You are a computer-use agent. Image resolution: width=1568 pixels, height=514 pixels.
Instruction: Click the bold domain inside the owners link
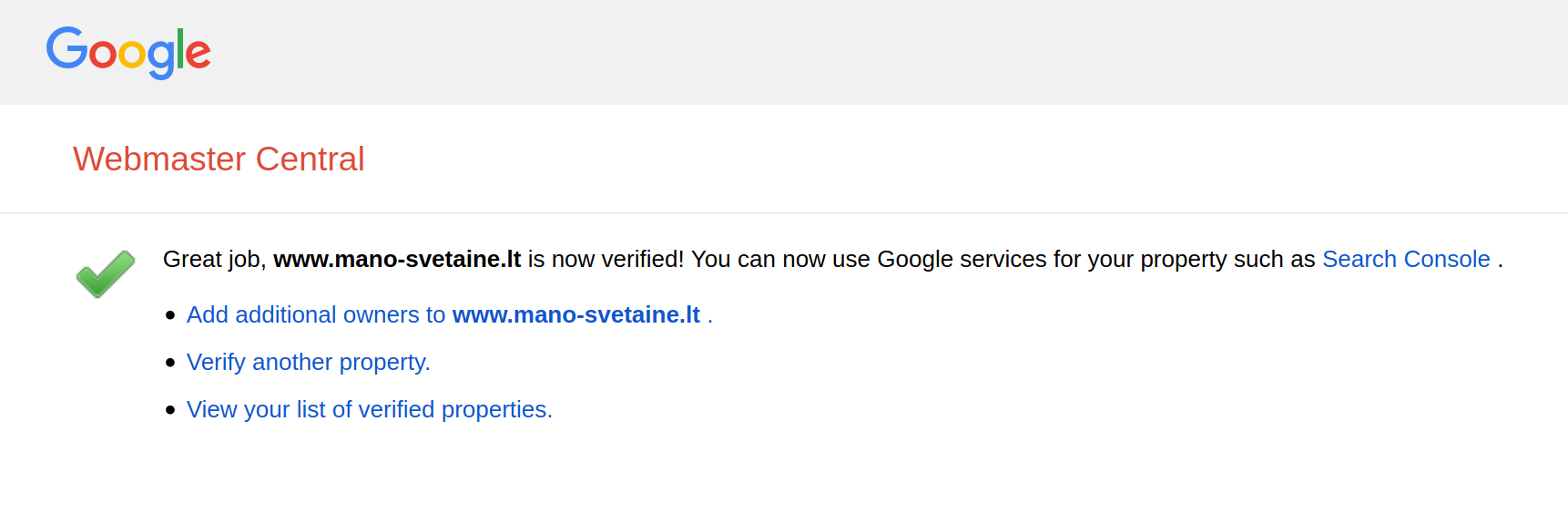click(x=575, y=315)
